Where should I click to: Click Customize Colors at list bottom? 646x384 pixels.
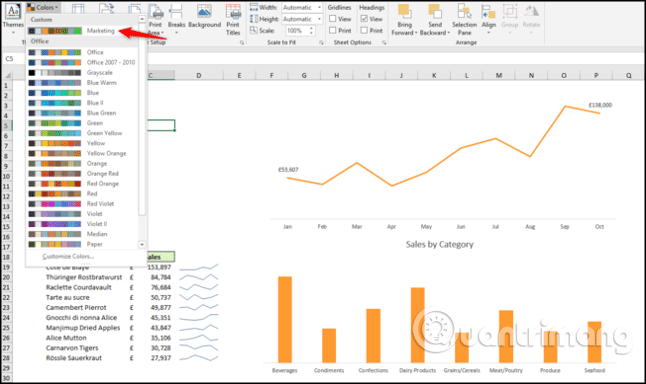[x=68, y=256]
